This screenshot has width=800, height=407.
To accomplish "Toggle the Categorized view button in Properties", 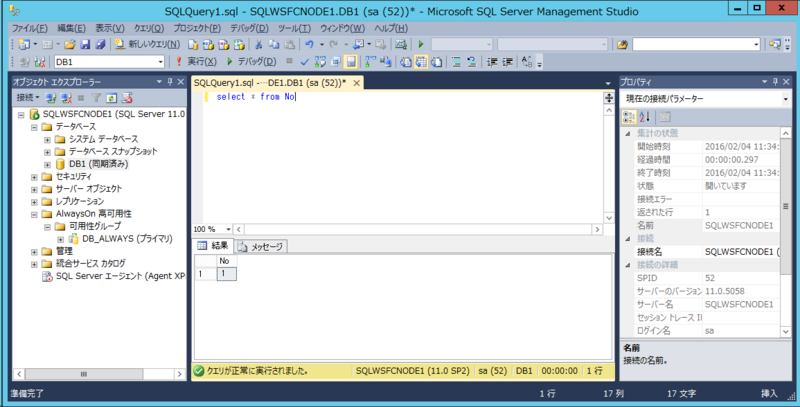I will point(630,117).
